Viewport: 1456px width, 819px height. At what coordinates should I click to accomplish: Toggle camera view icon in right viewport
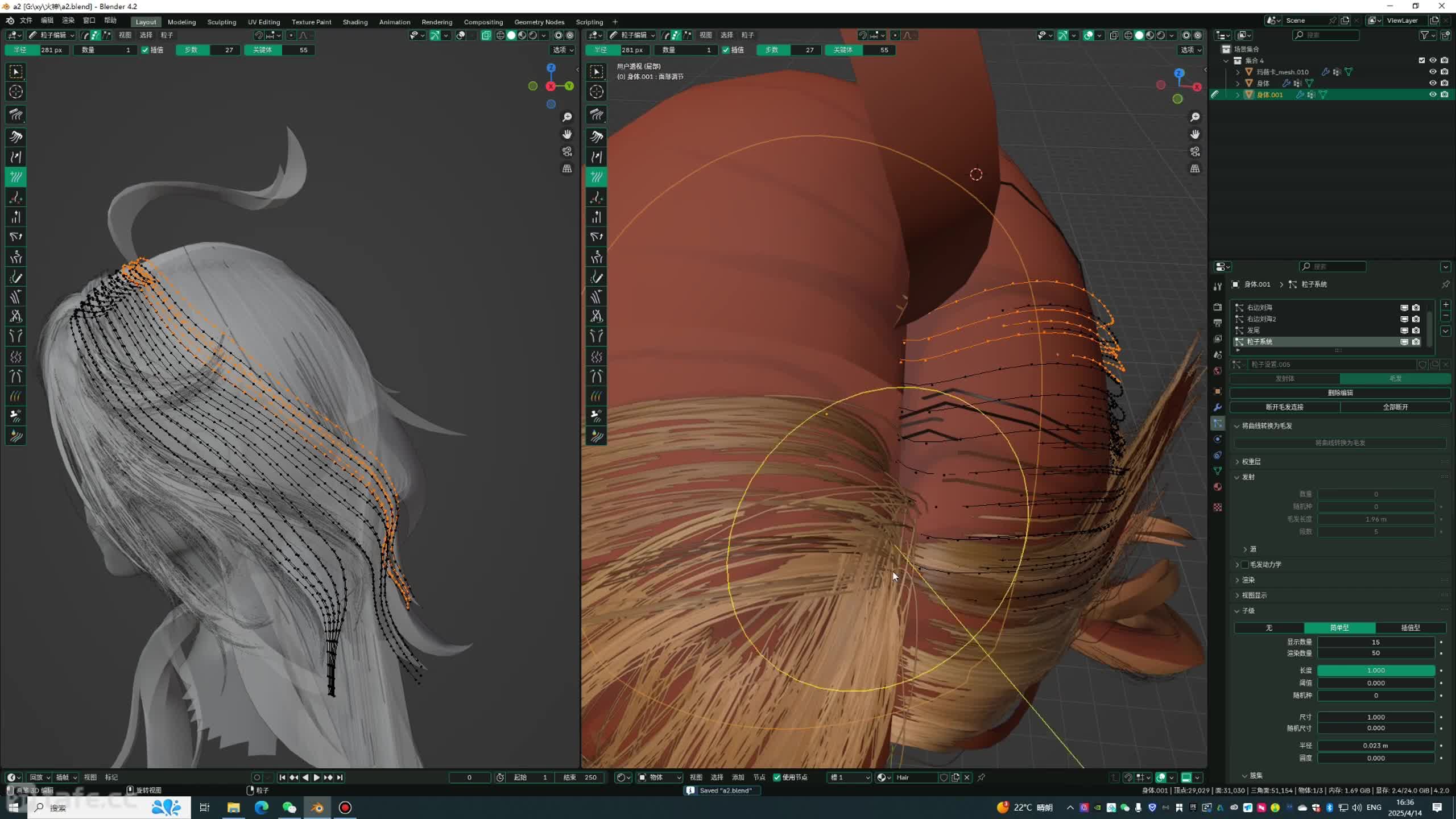pyautogui.click(x=1195, y=151)
